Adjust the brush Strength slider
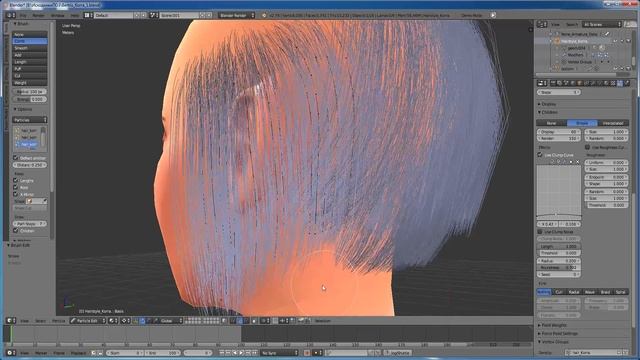Image resolution: width=640 pixels, height=360 pixels. pyautogui.click(x=30, y=99)
